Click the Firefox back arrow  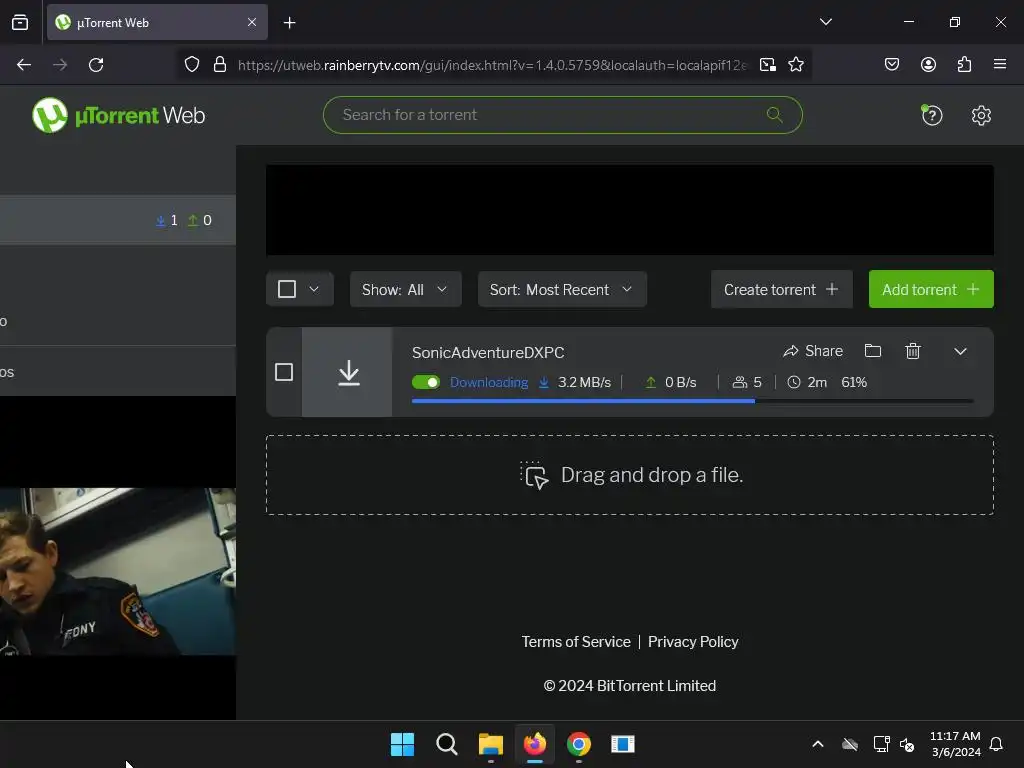pos(24,65)
